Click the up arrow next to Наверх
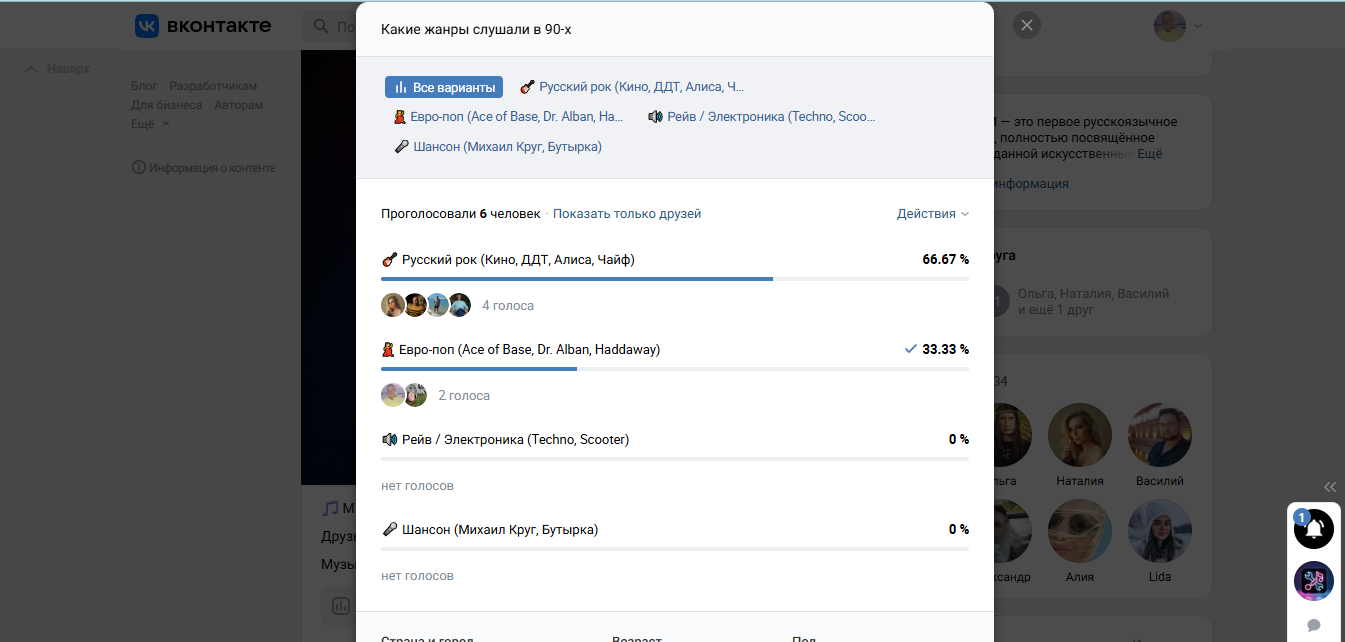The image size is (1345, 642). tap(31, 69)
